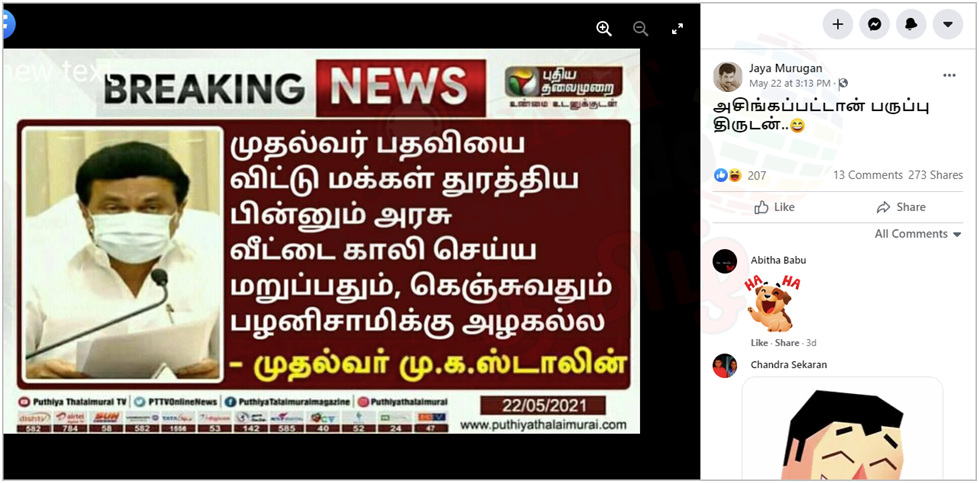The width and height of the screenshot is (979, 483).
Task: Open post options three-dots menu
Action: [949, 76]
